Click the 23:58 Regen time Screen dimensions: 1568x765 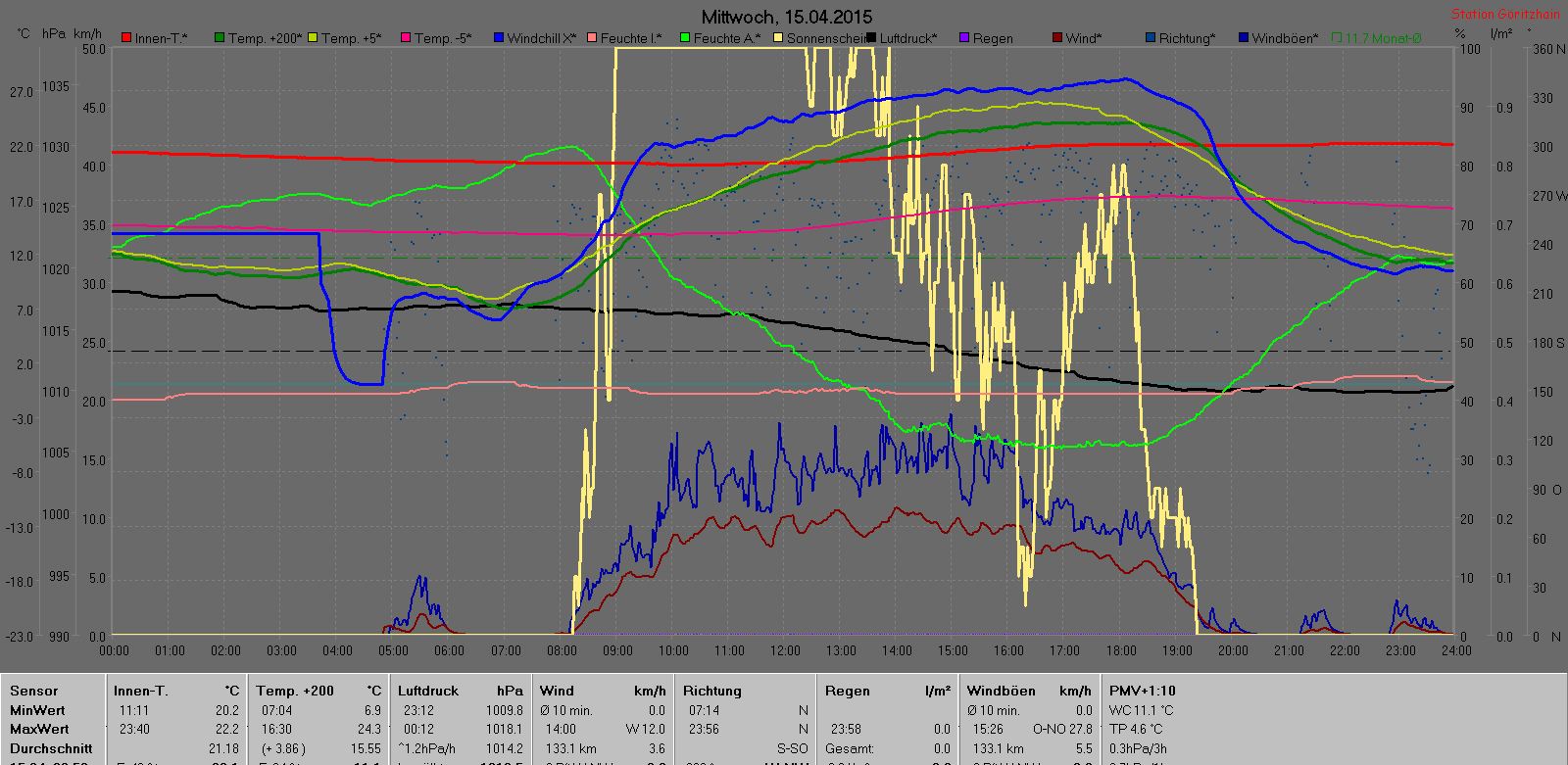[x=846, y=729]
